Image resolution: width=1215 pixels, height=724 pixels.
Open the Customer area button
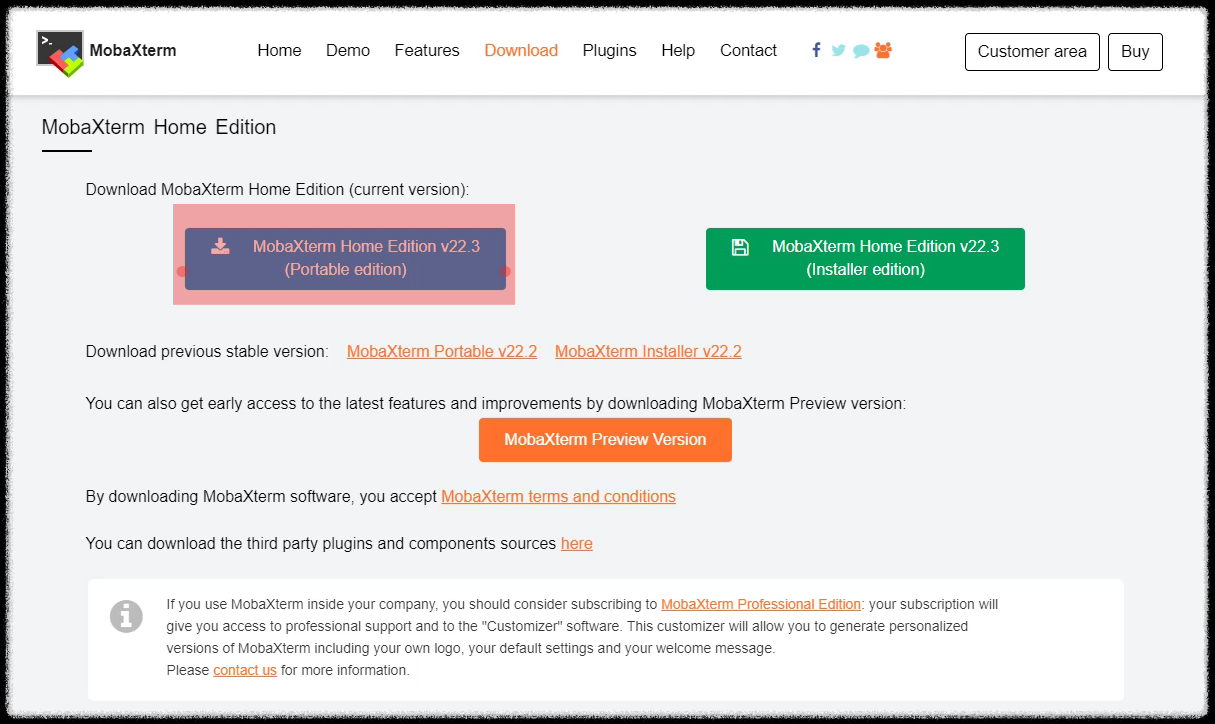tap(1032, 52)
